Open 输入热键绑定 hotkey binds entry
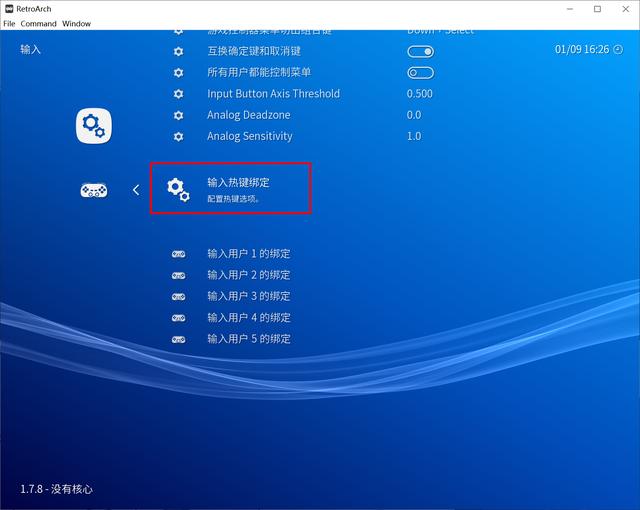Viewport: 640px width, 510px height. [231, 188]
